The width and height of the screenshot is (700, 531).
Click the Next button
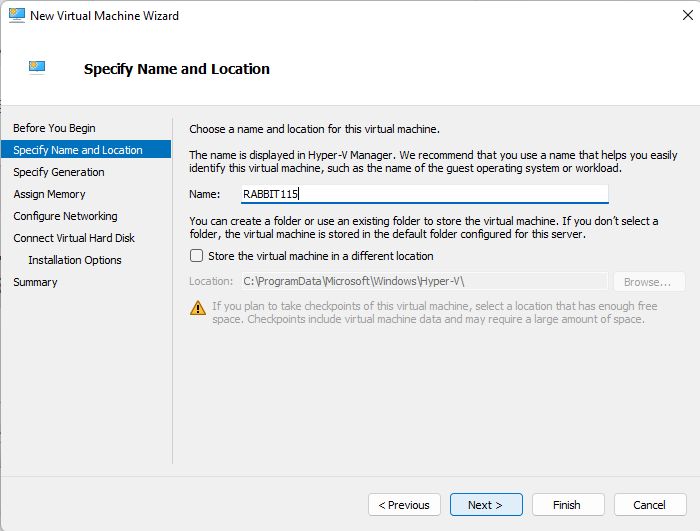point(486,505)
